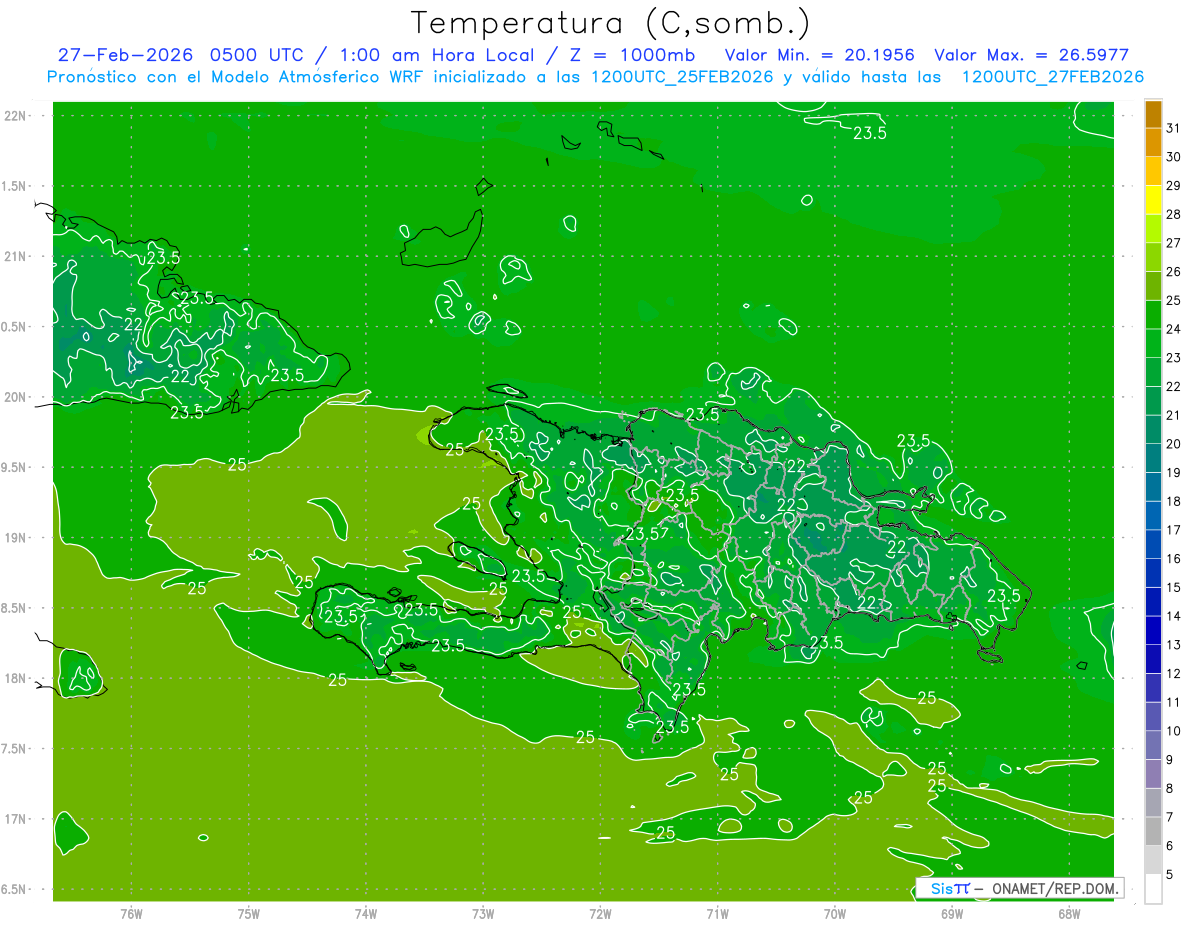Click the "1200UTC_27FEB2026" validity time
Viewport: 1200px width, 927px height.
point(1052,77)
